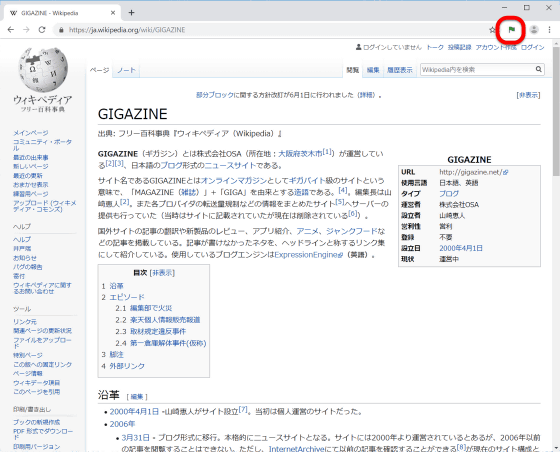Collapse the 目次 with its 非表示 toggle
Screen dimensions: 560x452
[162, 273]
